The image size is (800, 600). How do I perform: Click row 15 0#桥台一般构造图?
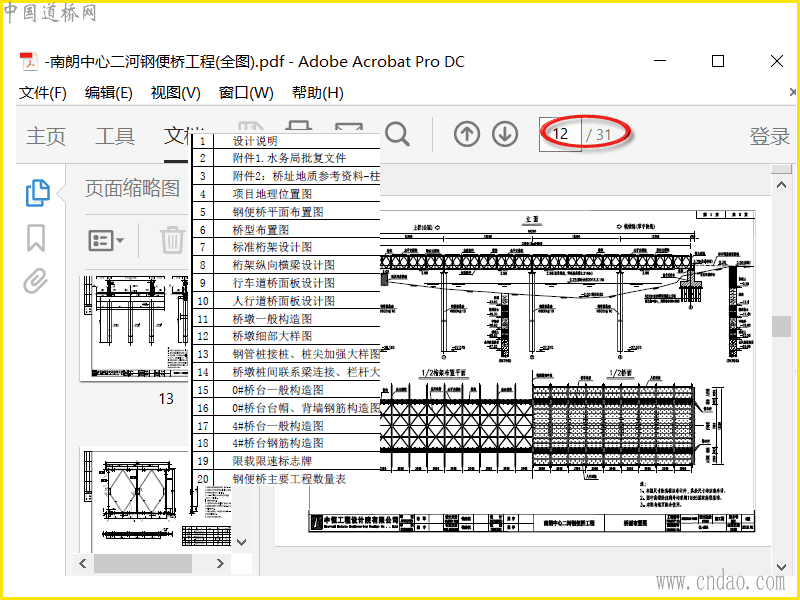click(286, 390)
